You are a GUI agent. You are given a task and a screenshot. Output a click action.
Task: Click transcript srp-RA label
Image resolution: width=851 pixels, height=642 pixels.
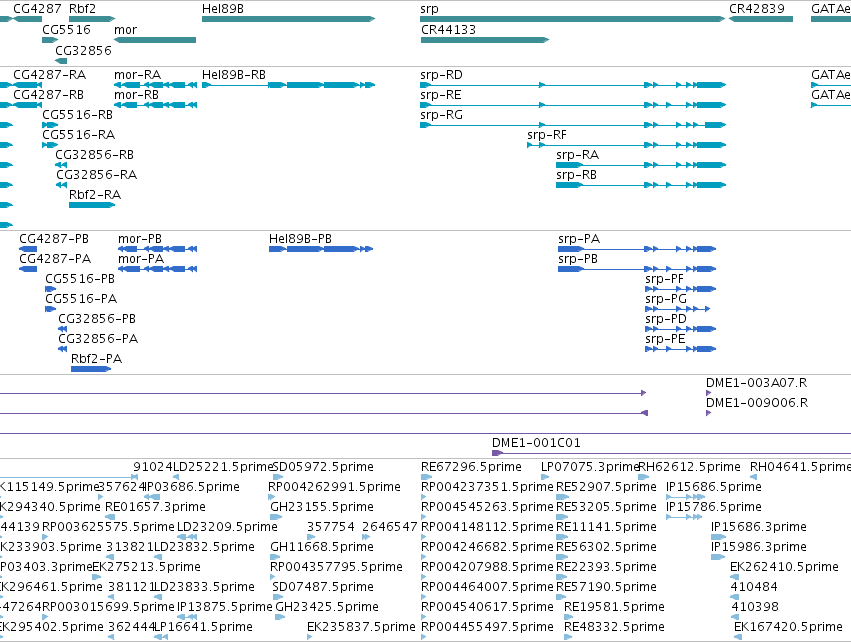pos(577,155)
